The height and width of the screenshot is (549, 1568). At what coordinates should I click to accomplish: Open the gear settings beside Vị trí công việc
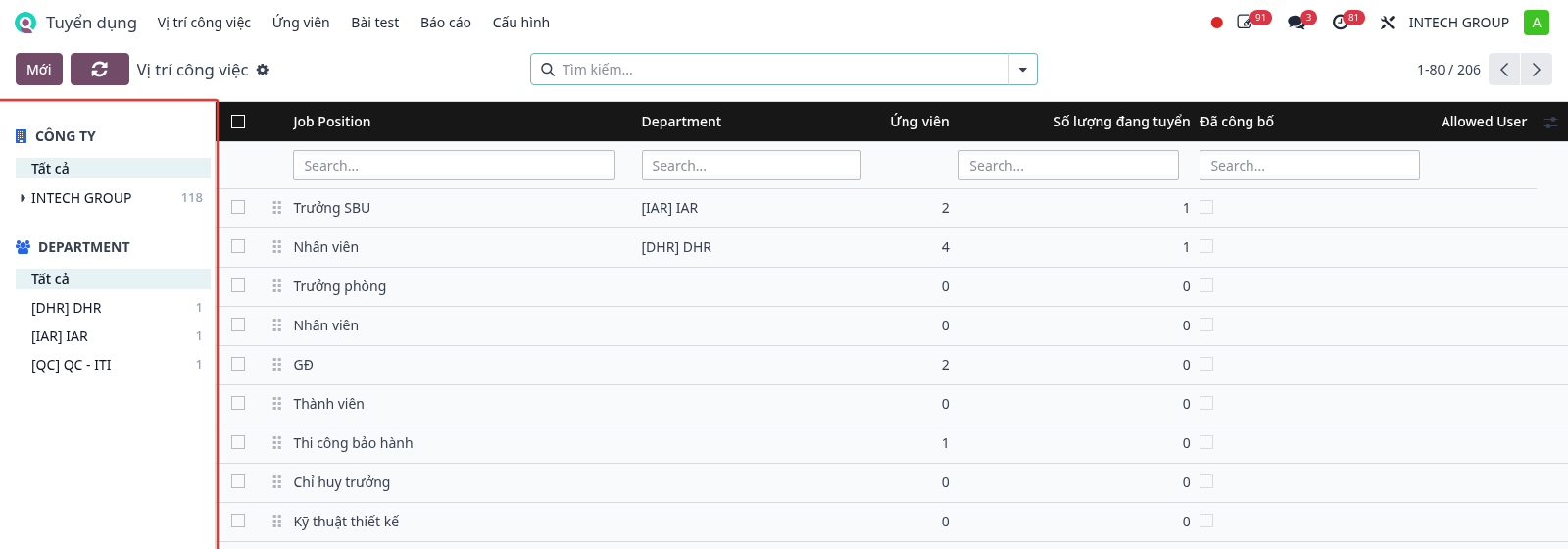pyautogui.click(x=263, y=70)
